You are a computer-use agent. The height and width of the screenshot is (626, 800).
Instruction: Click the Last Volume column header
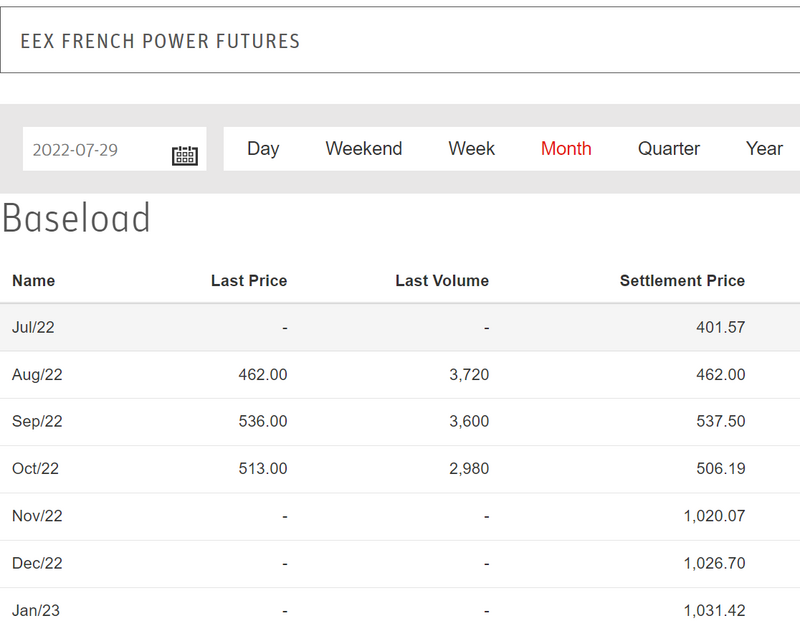[442, 281]
